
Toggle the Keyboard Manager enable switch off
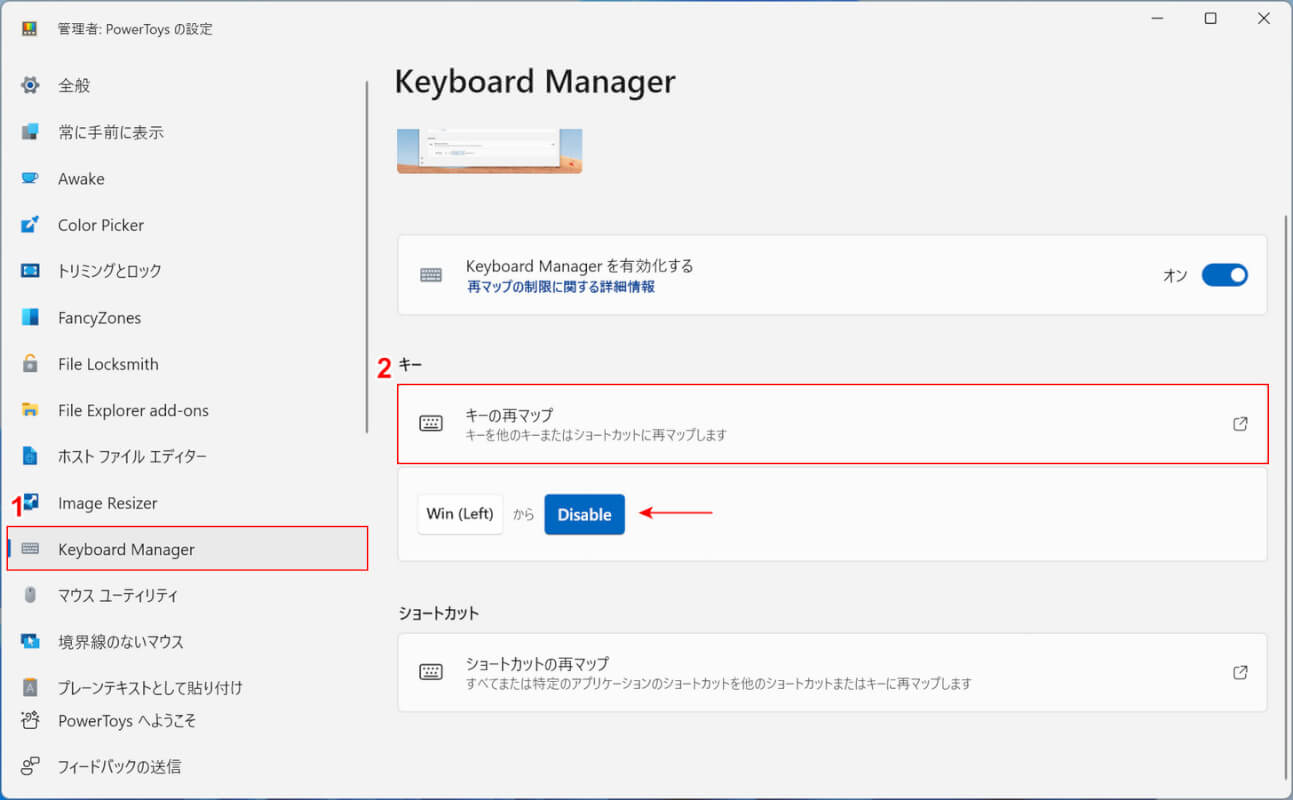1224,275
